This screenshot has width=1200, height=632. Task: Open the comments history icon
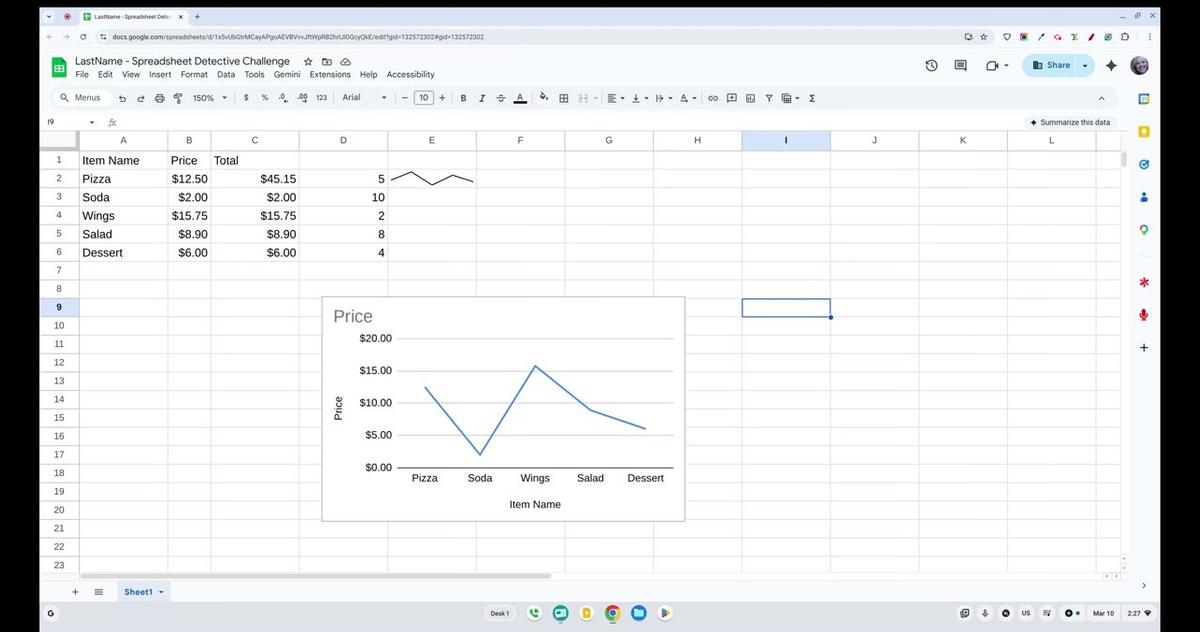pyautogui.click(x=961, y=65)
